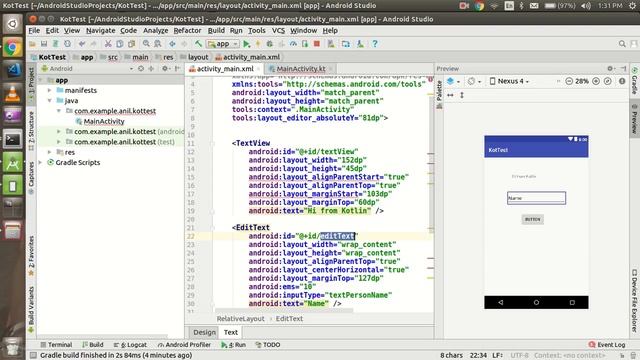Screen dimensions: 640x360
Task: Open the Refactor menu
Action: [x=187, y=31]
